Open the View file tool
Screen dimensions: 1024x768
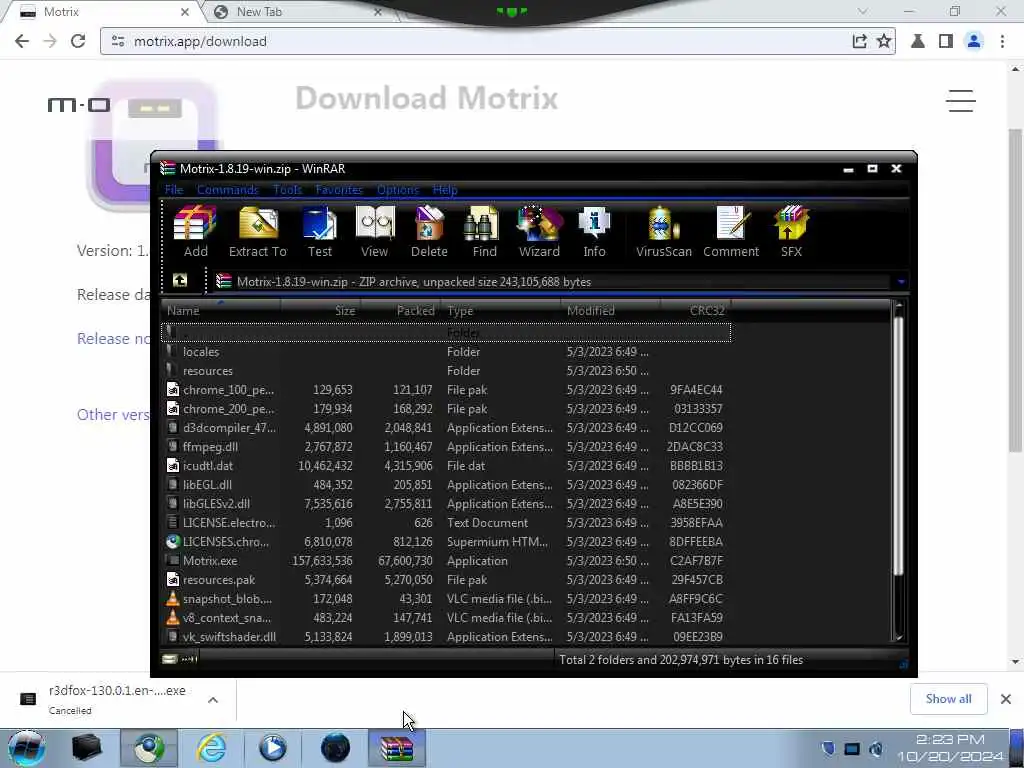click(x=375, y=232)
